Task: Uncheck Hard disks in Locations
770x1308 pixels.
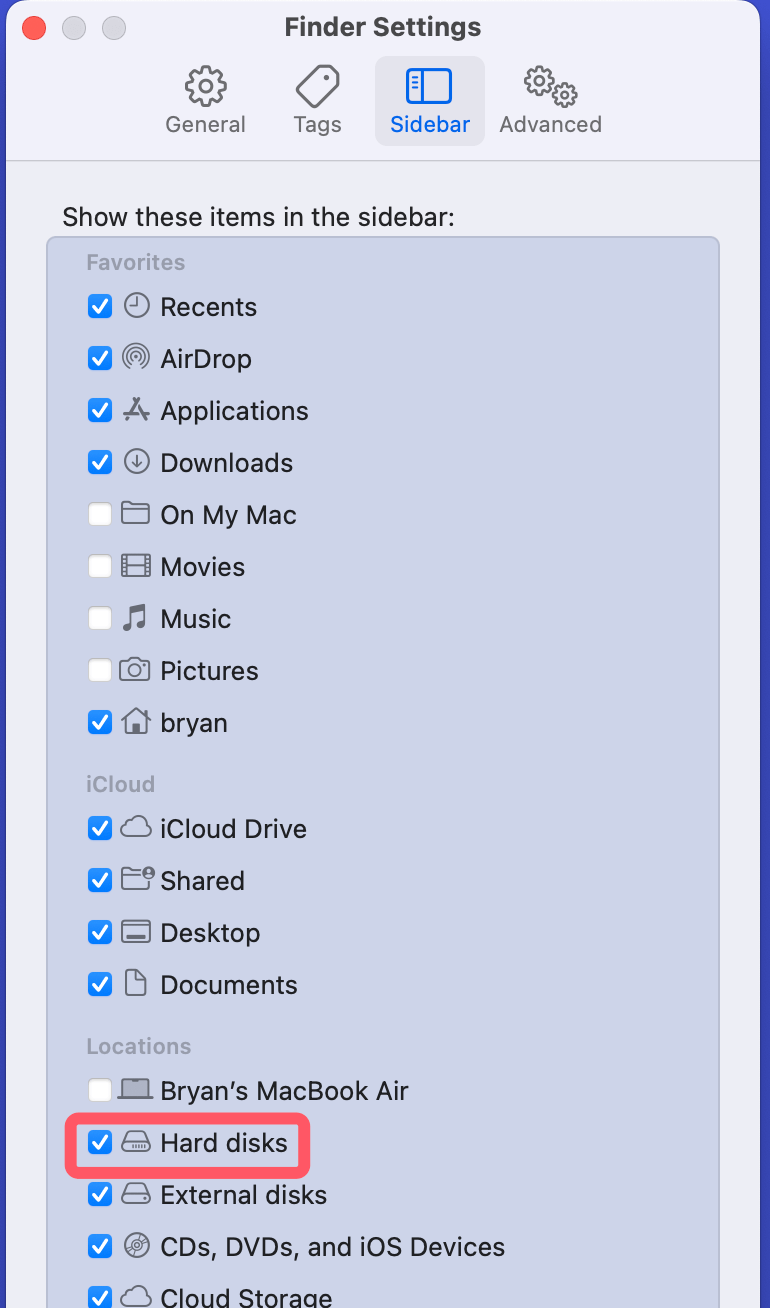Action: point(100,1143)
